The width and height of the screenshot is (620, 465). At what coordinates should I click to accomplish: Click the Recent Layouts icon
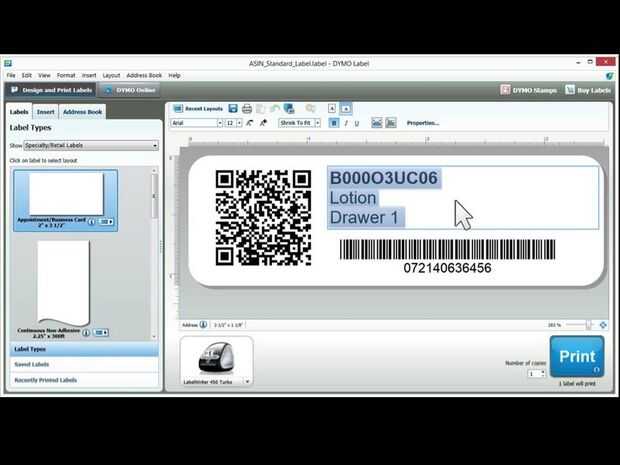178,109
